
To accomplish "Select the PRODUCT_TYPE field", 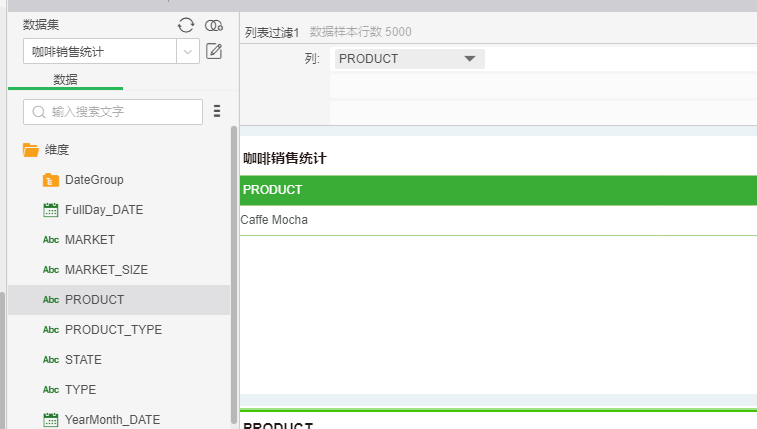I will pyautogui.click(x=112, y=330).
